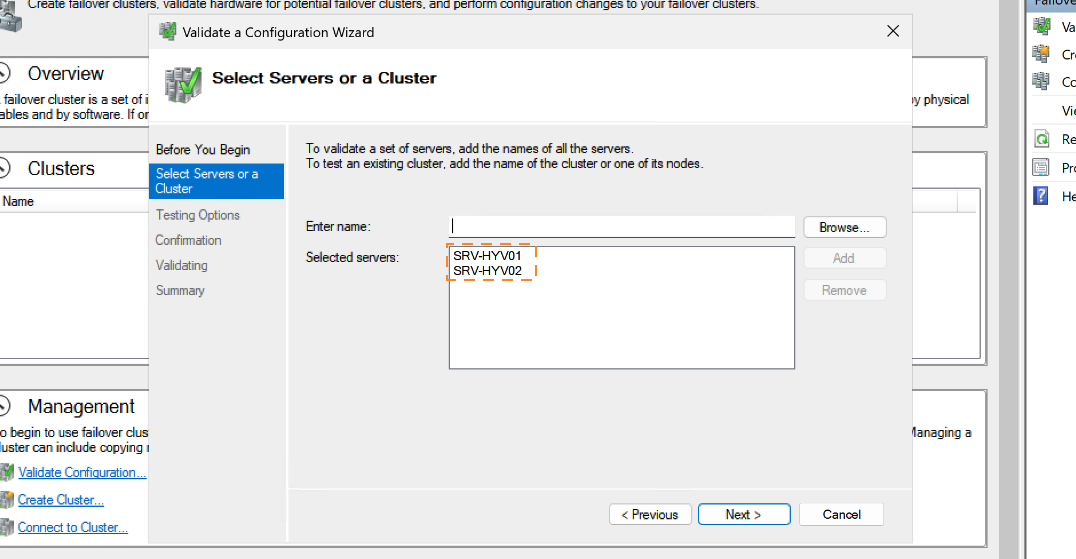1076x559 pixels.
Task: Select the Testing Options wizard step
Action: tap(197, 215)
